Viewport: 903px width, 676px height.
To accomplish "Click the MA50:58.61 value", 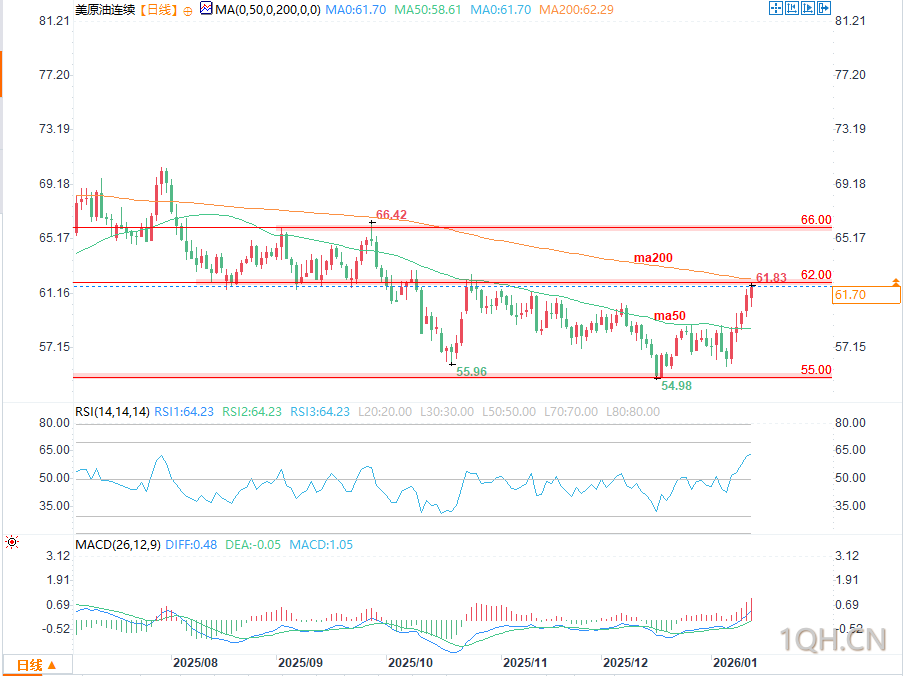I will pos(428,9).
